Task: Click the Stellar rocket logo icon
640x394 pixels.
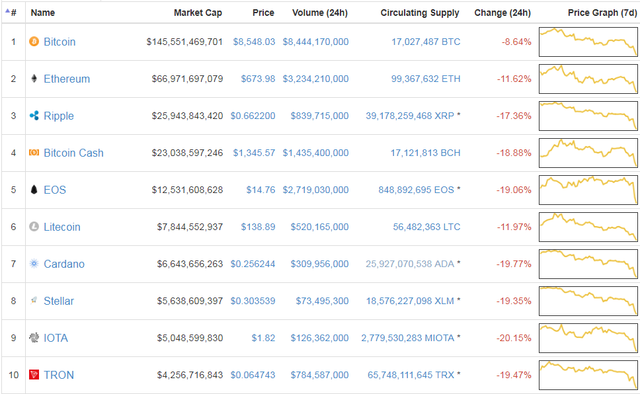Action: (34, 301)
